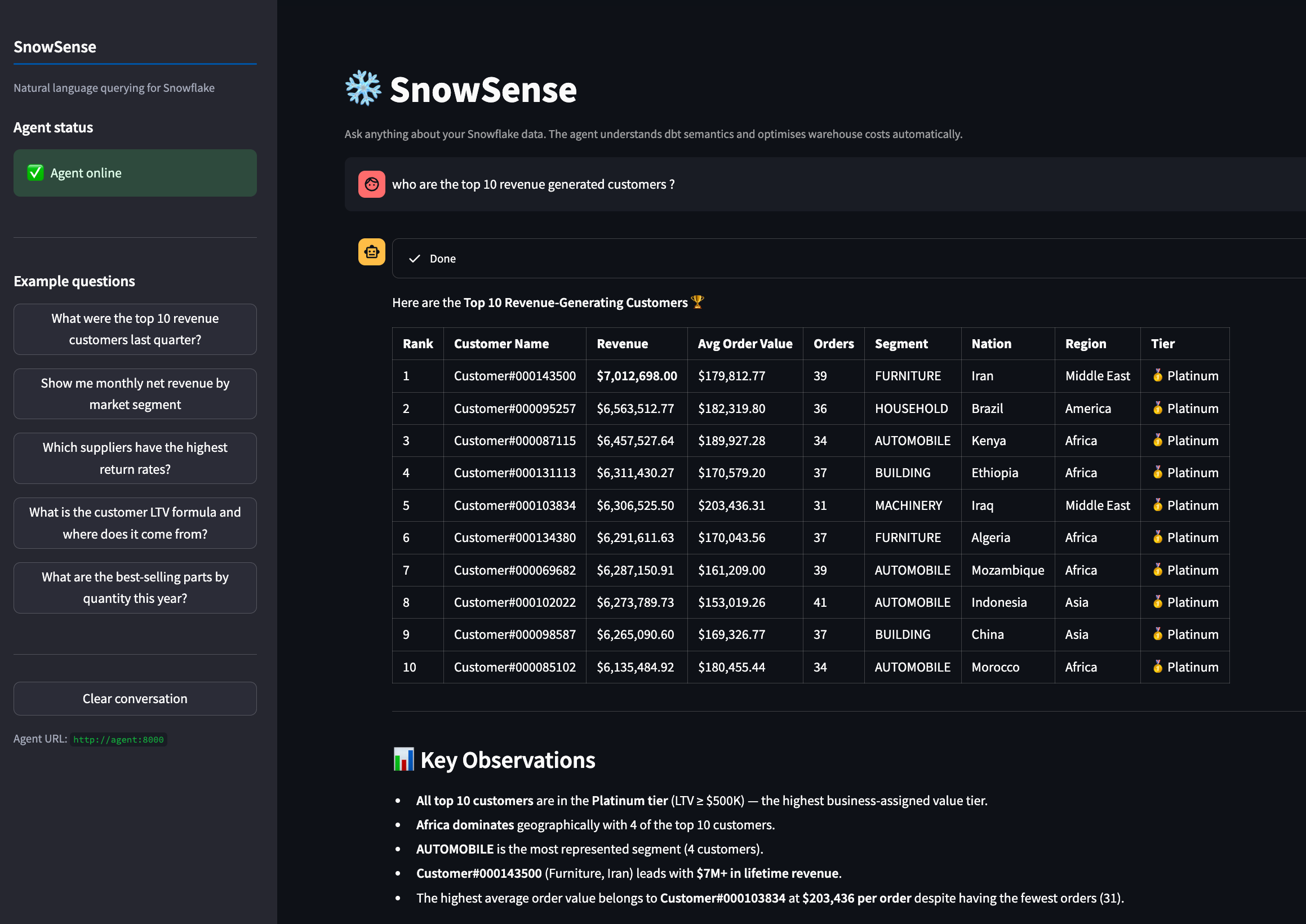1306x924 pixels.
Task: Click the Customer#000131113 table cell
Action: pos(515,473)
